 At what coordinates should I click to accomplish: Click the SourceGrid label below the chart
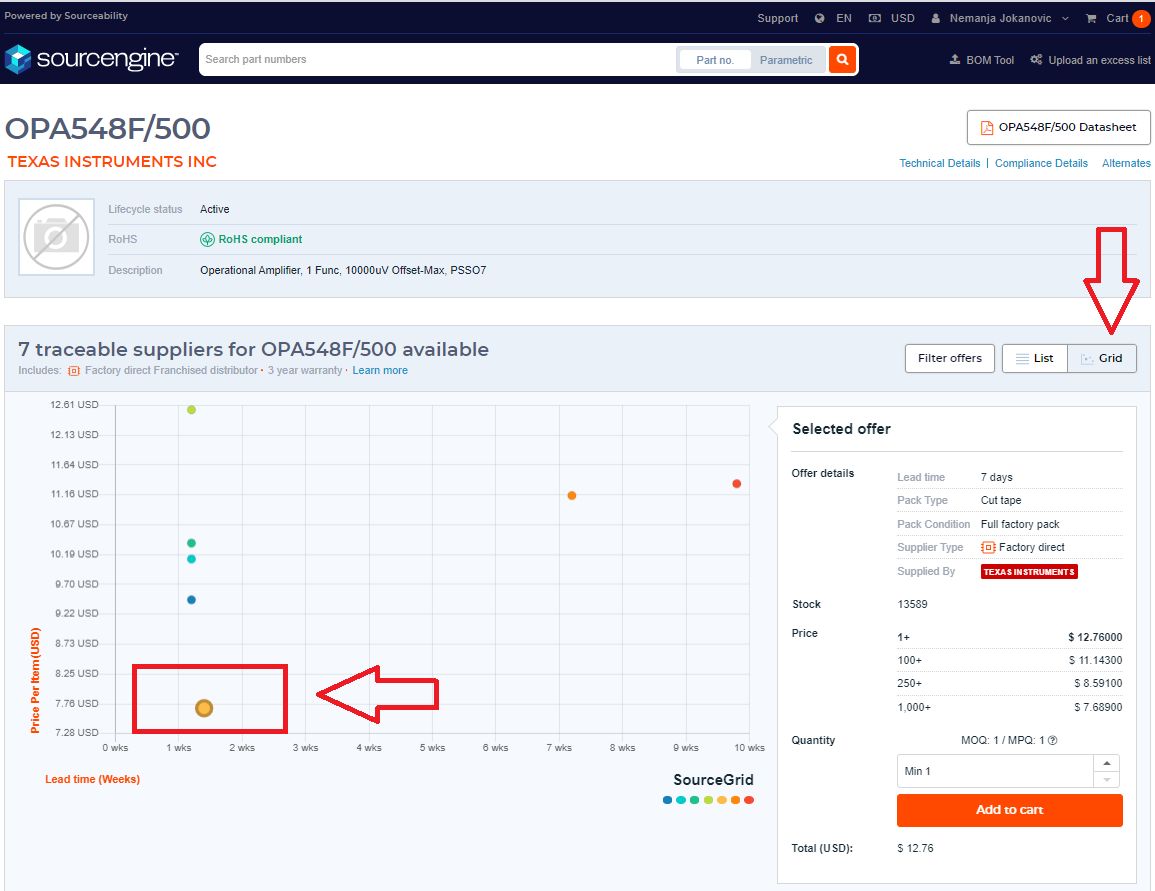tap(713, 780)
